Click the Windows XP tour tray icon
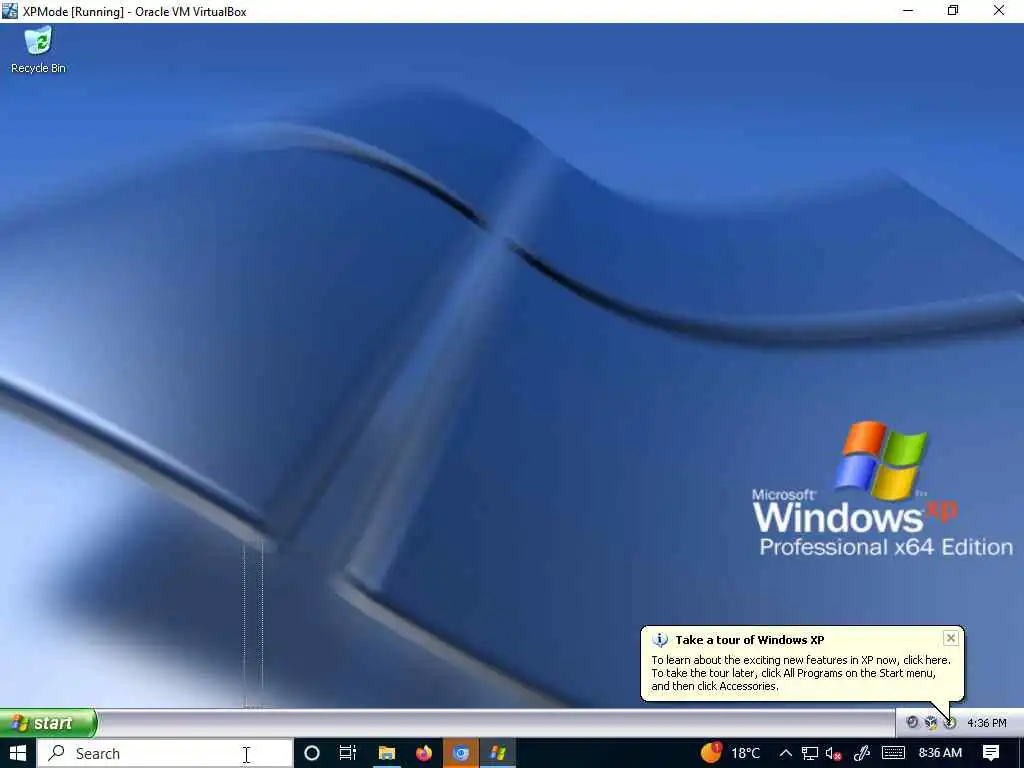Screen dimensions: 1024x768 pos(950,722)
